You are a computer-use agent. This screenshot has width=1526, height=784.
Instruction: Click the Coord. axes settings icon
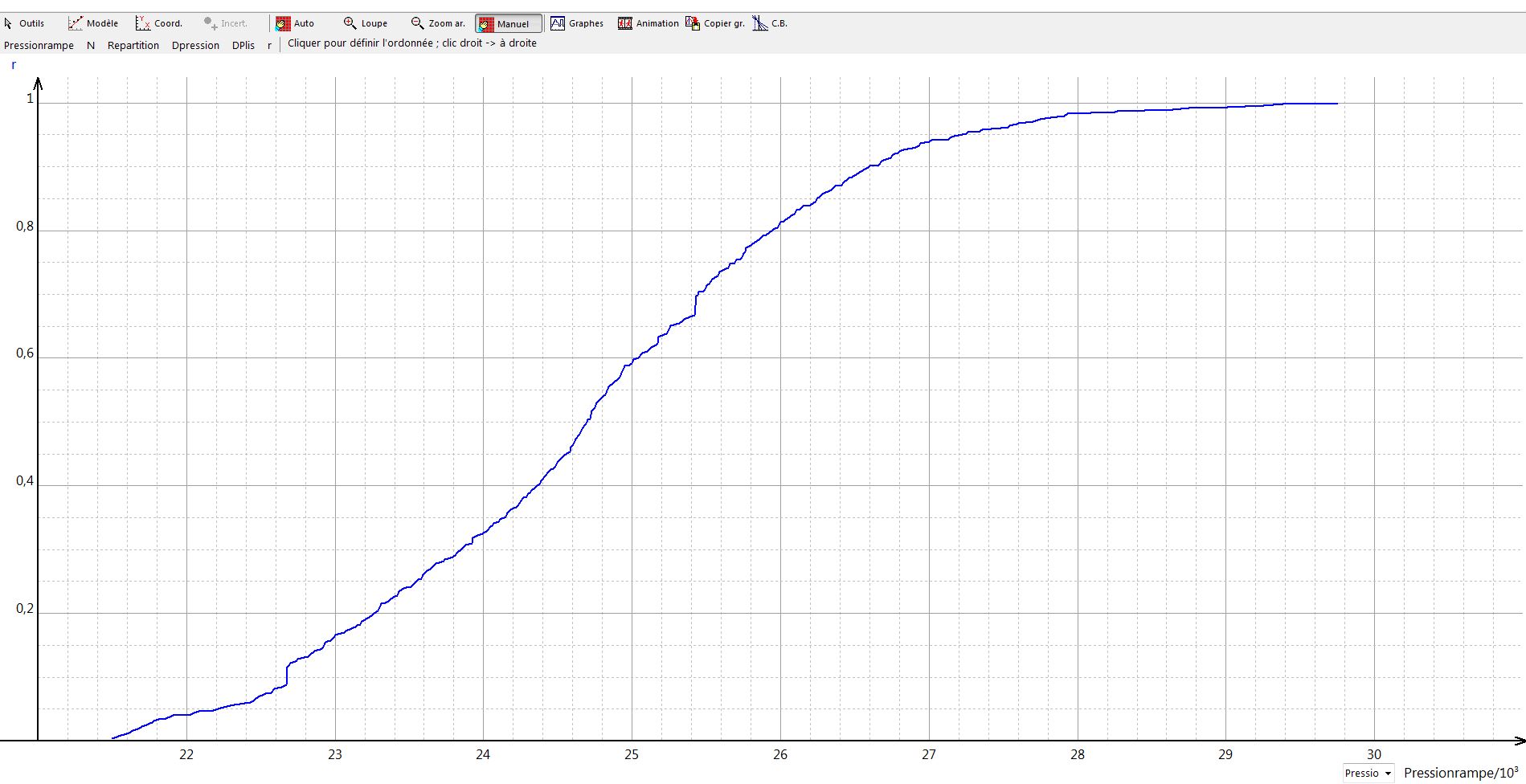(159, 23)
